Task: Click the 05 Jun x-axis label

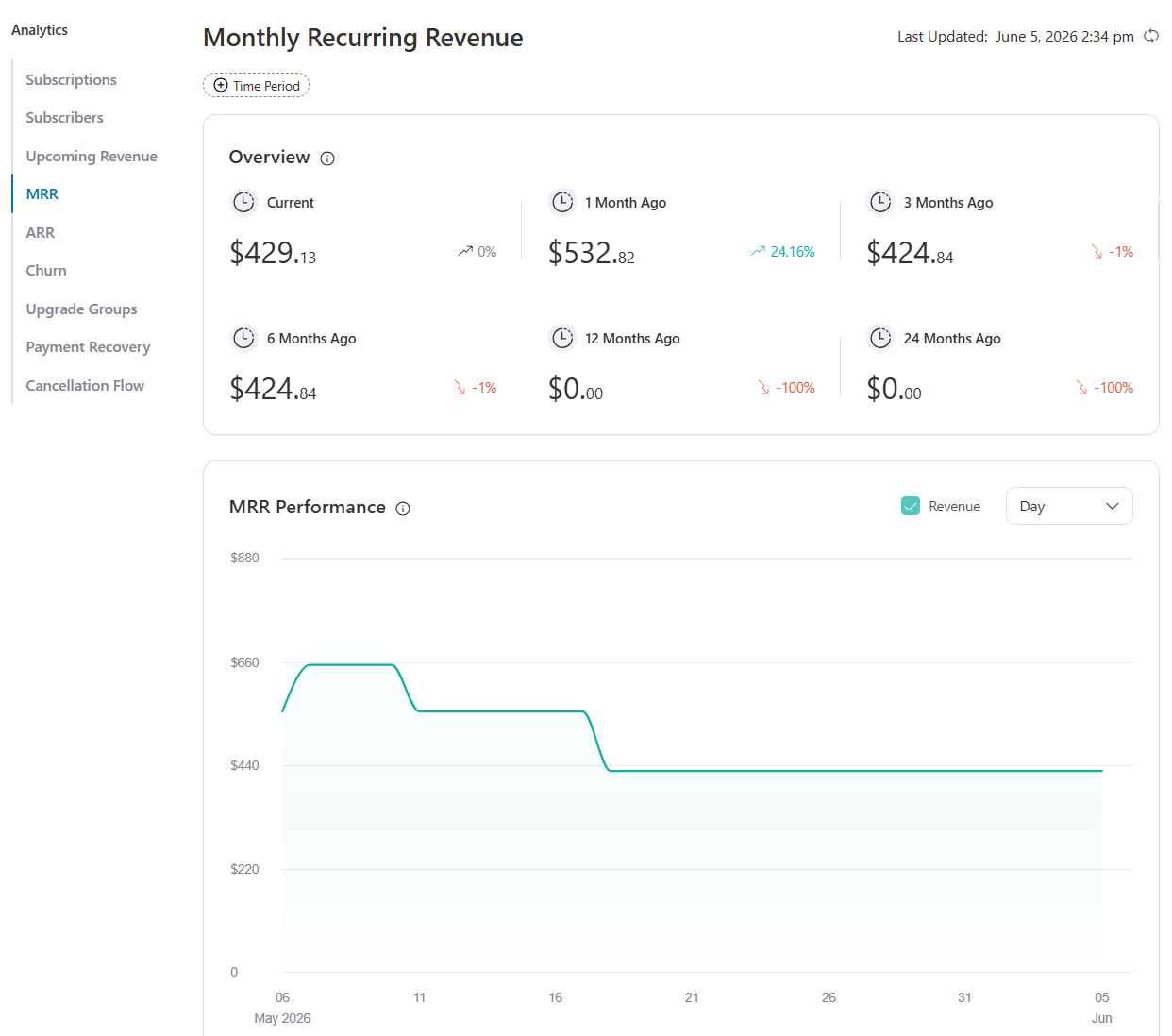Action: pyautogui.click(x=1102, y=1008)
